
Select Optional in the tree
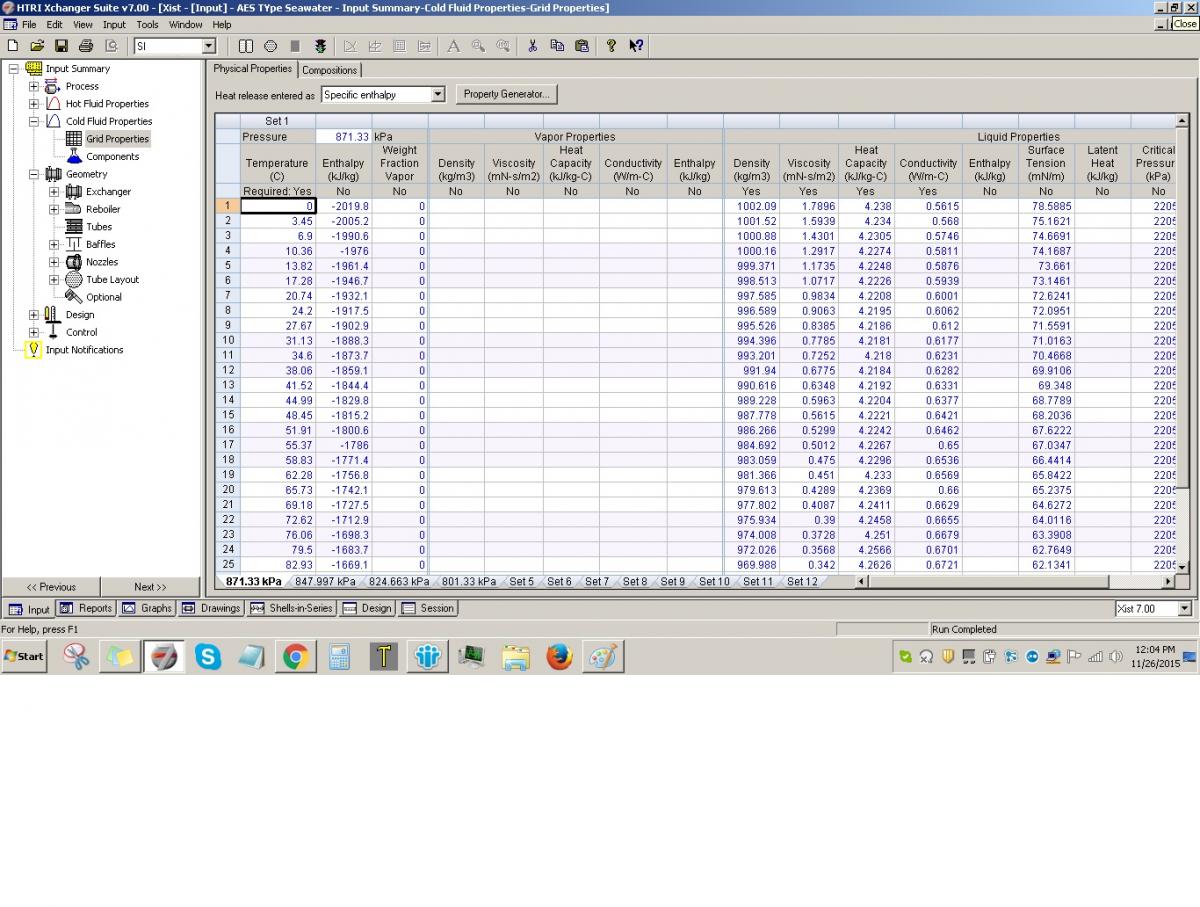(x=104, y=297)
